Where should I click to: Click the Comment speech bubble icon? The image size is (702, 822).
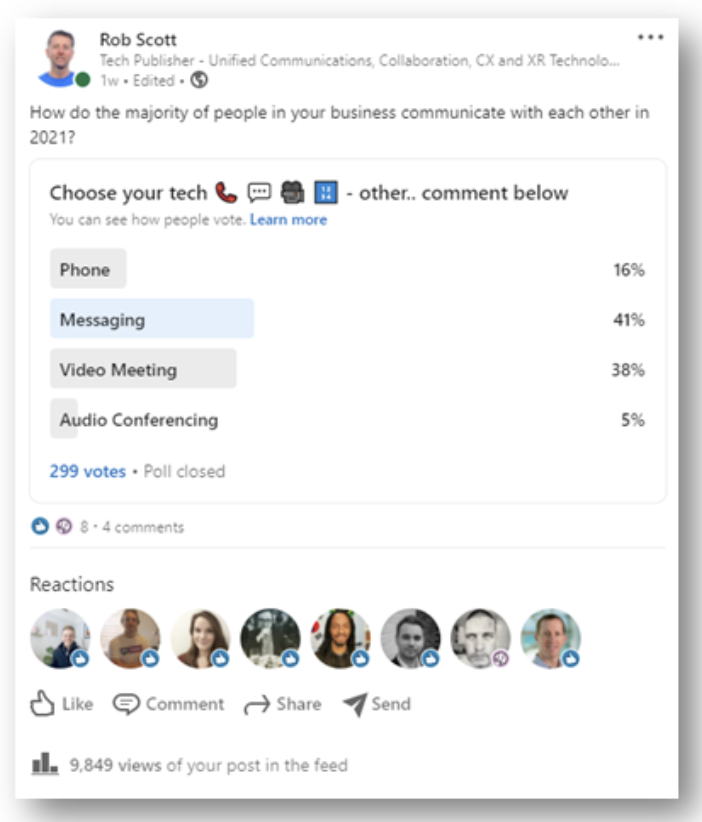point(126,704)
